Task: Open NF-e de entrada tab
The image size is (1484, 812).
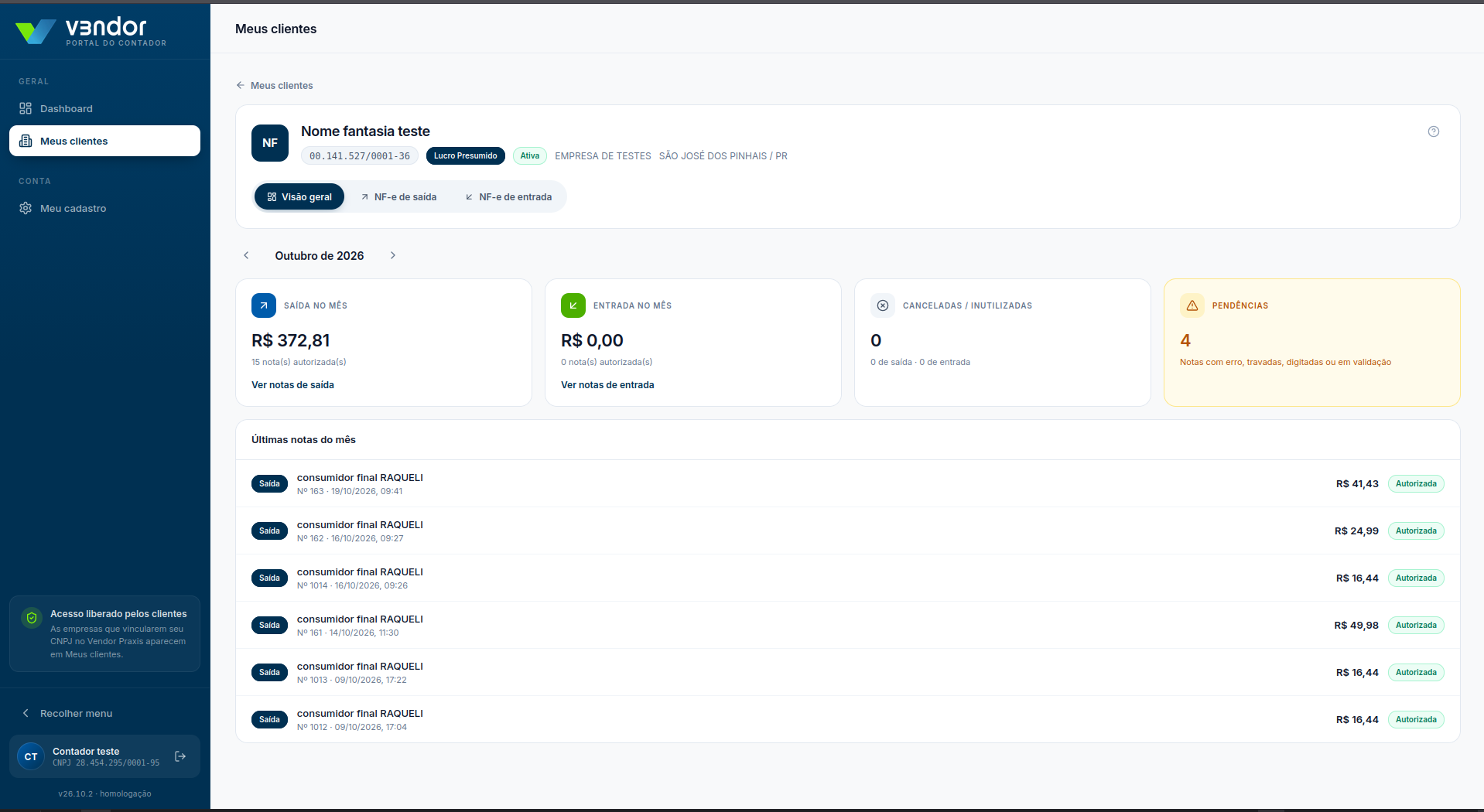Action: click(508, 196)
